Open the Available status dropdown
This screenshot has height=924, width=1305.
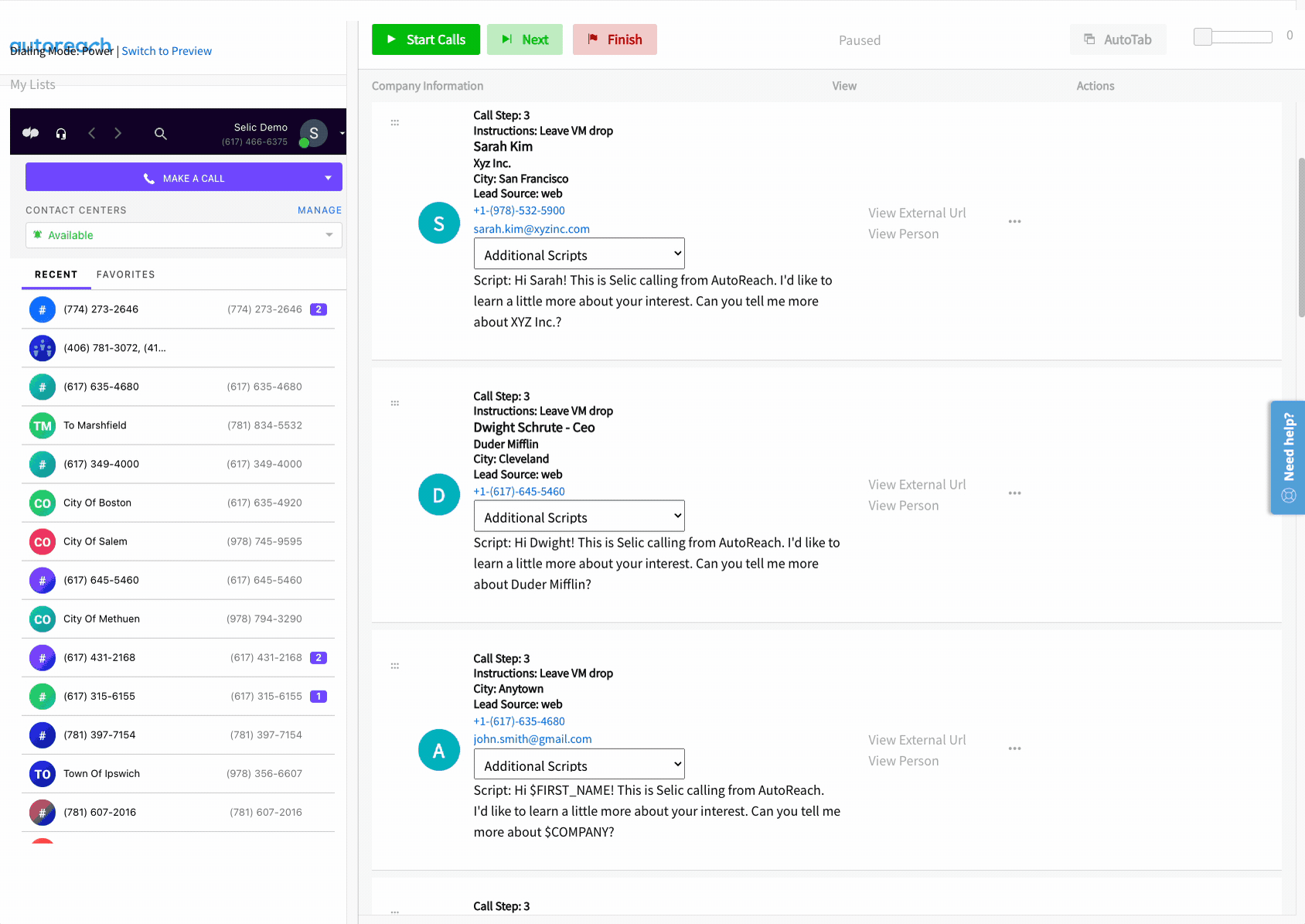tap(184, 235)
